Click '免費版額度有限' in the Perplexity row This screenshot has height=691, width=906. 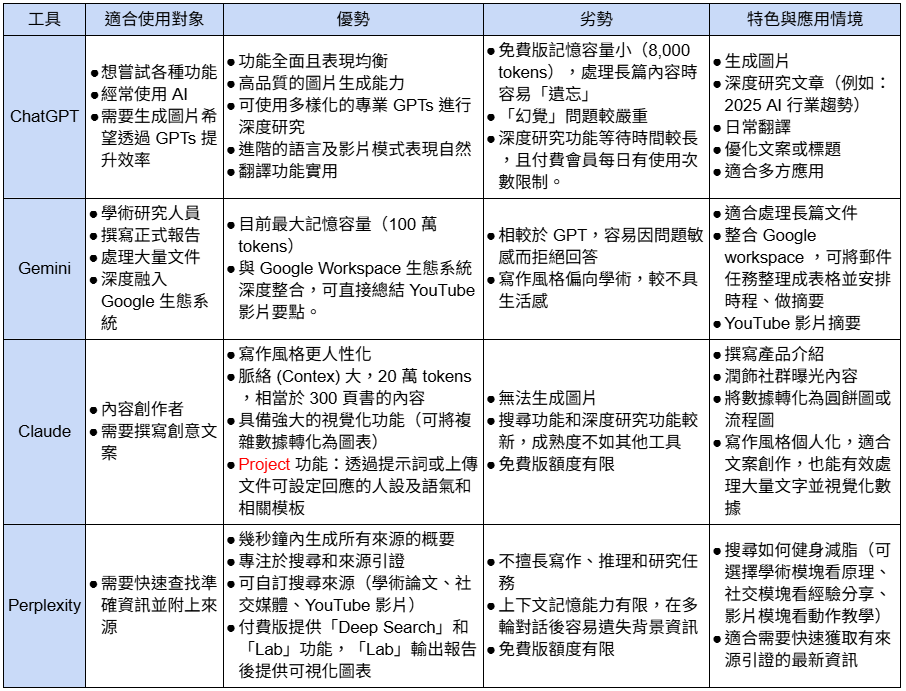tap(556, 648)
